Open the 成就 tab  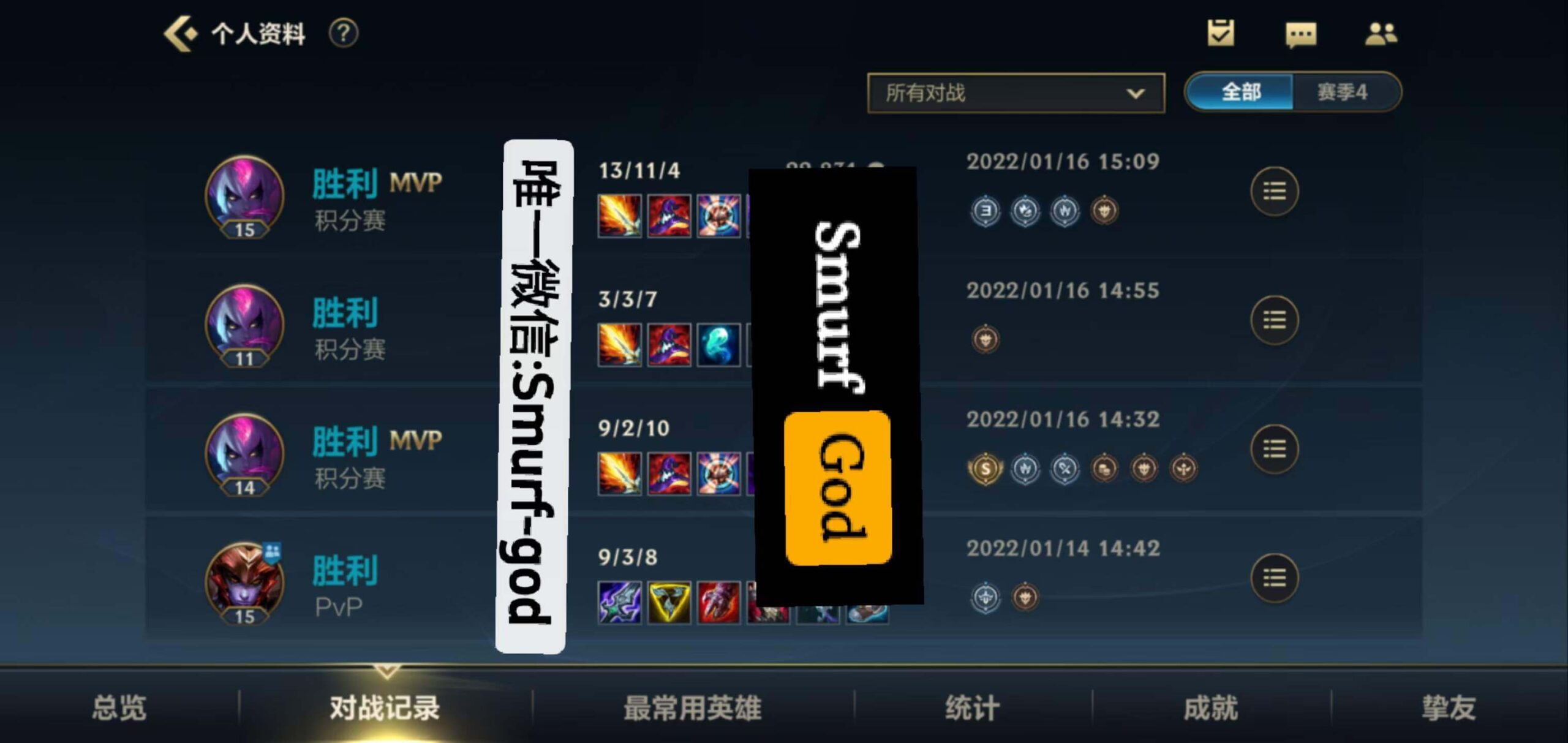1211,707
